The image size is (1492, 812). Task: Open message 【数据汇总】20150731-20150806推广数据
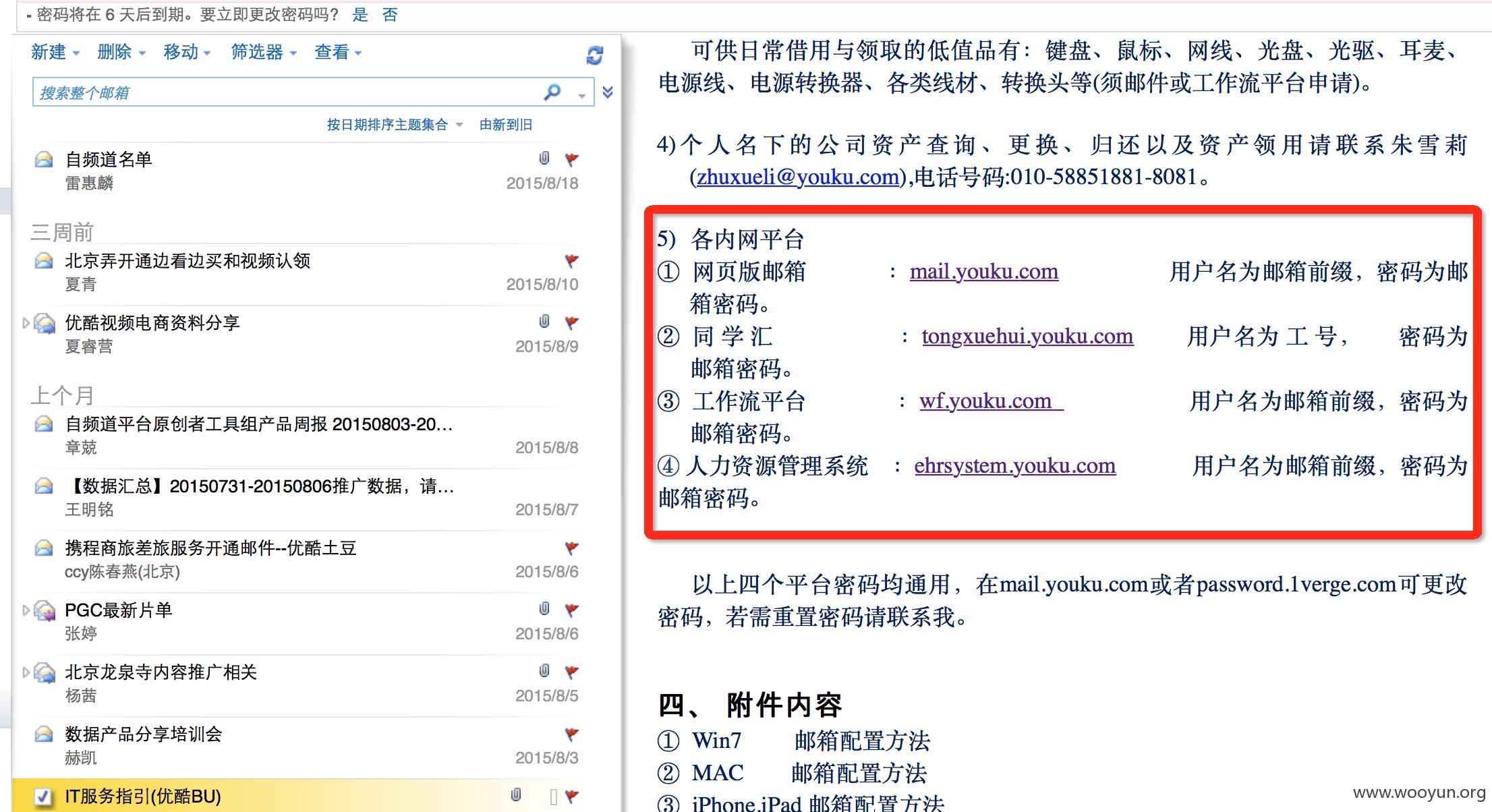[305, 498]
